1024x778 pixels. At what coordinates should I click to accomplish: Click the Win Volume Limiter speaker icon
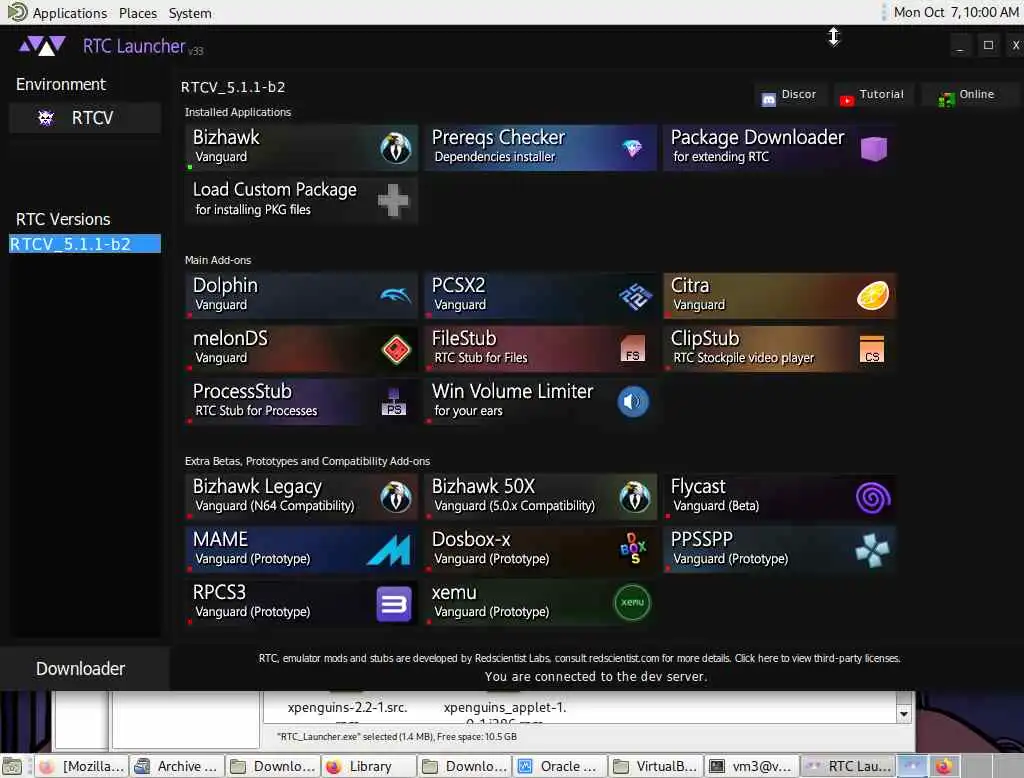(x=633, y=402)
